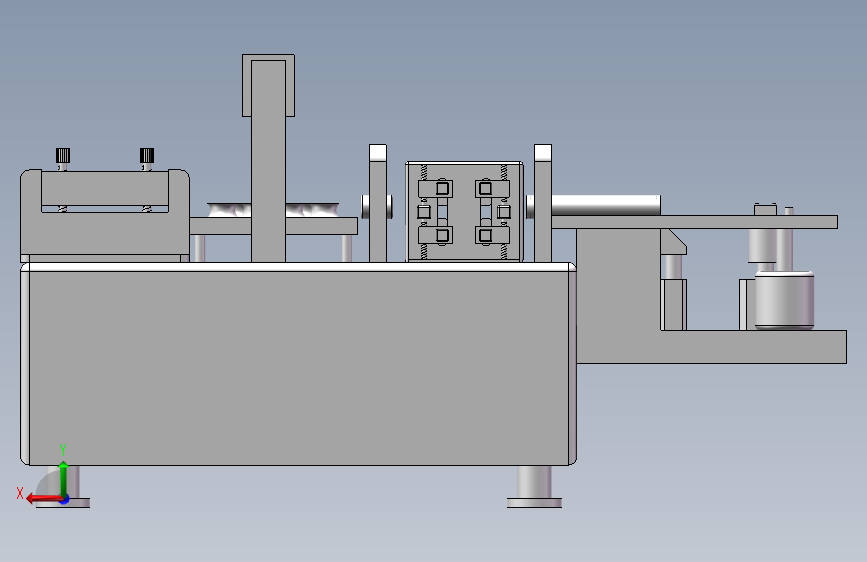
Task: Pick the upright post right of the center frame
Action: pyautogui.click(x=543, y=204)
